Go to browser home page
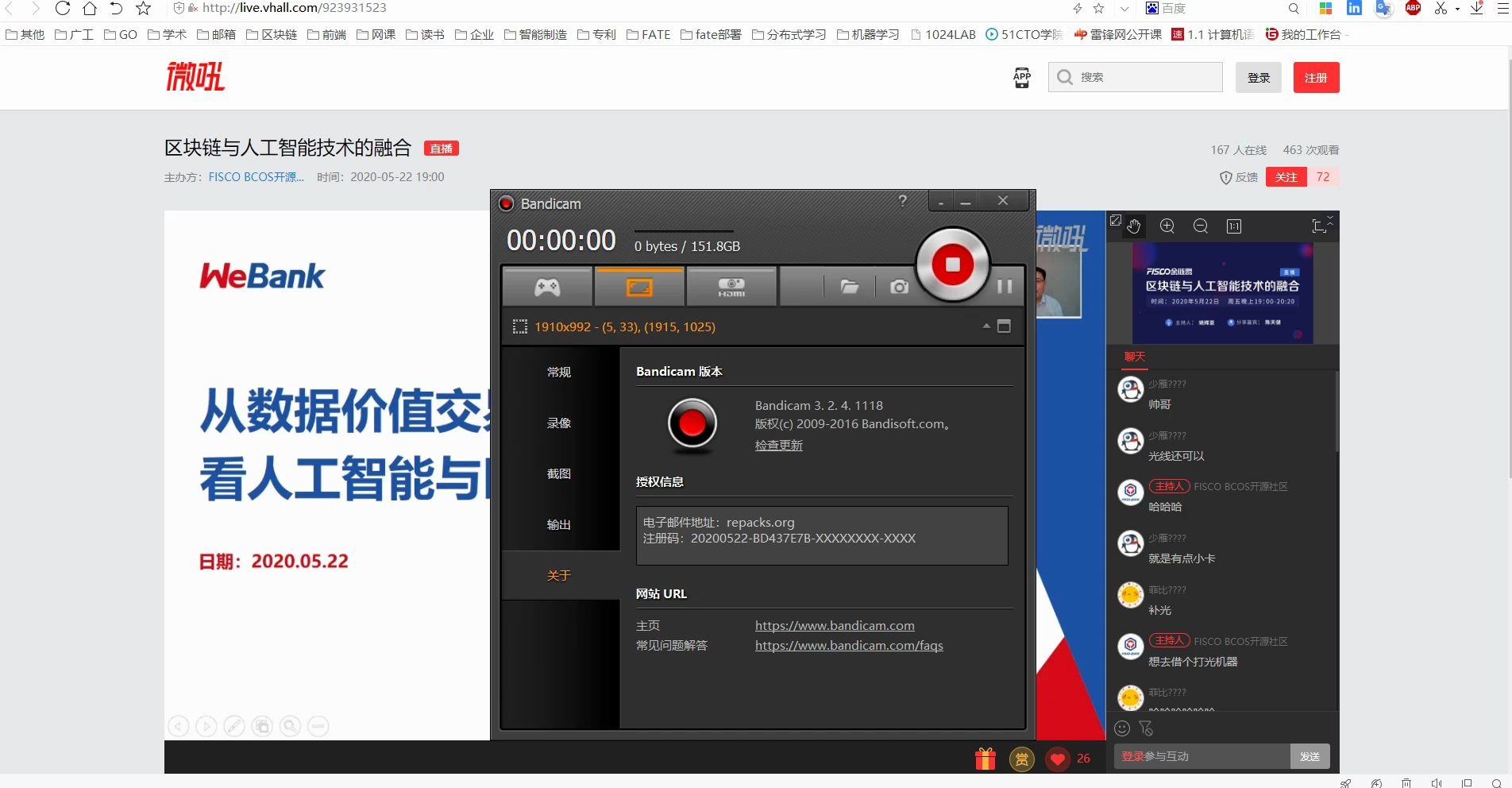Screen dimensions: 1512x788 click(x=90, y=8)
